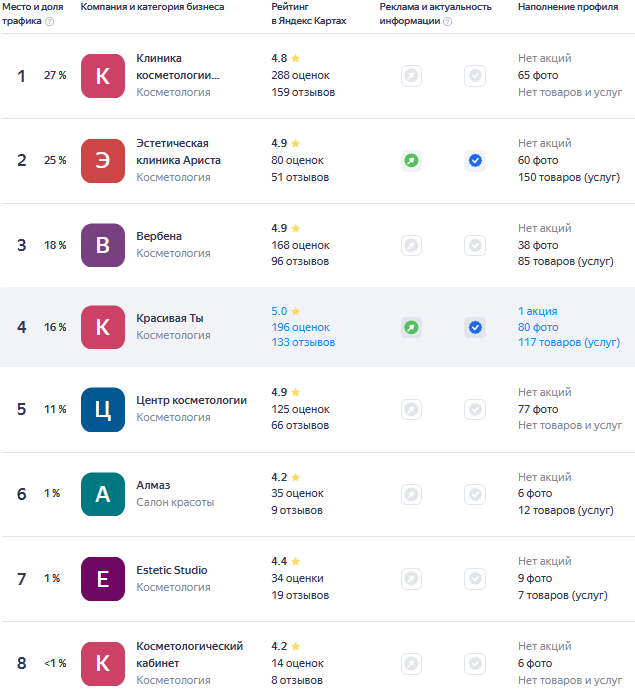Select the company name 'Центр косметологии'
Screen dimensions: 635x700
[192, 400]
